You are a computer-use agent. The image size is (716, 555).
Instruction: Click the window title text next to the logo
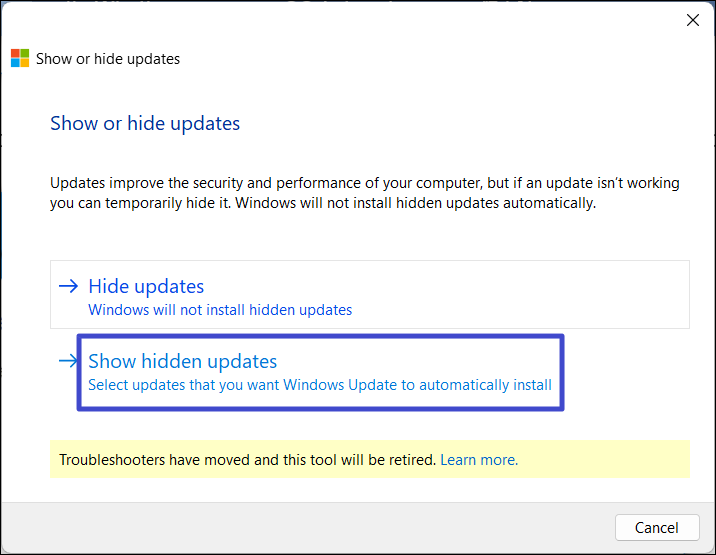[x=108, y=59]
